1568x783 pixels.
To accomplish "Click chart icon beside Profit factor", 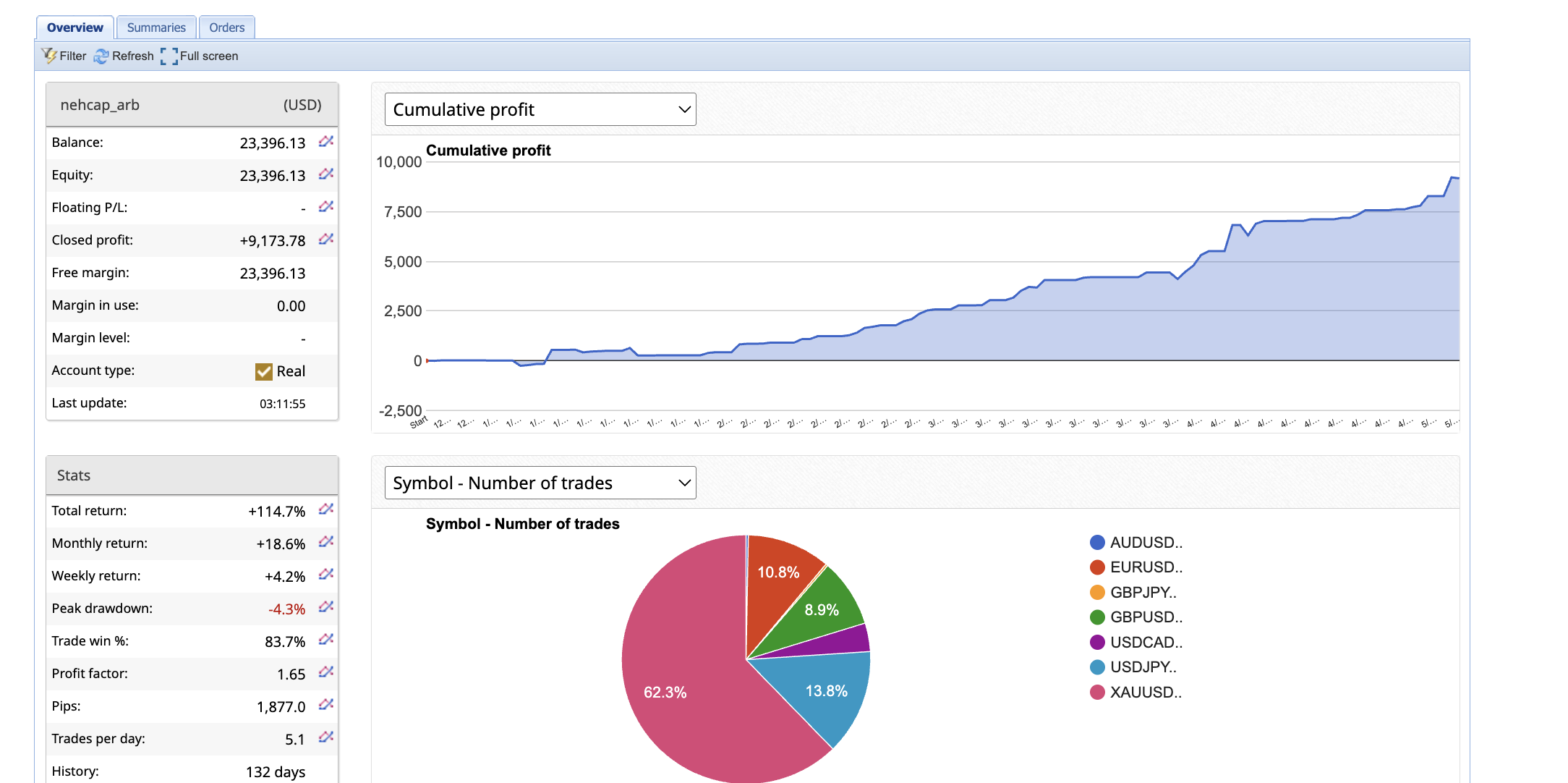I will [326, 672].
